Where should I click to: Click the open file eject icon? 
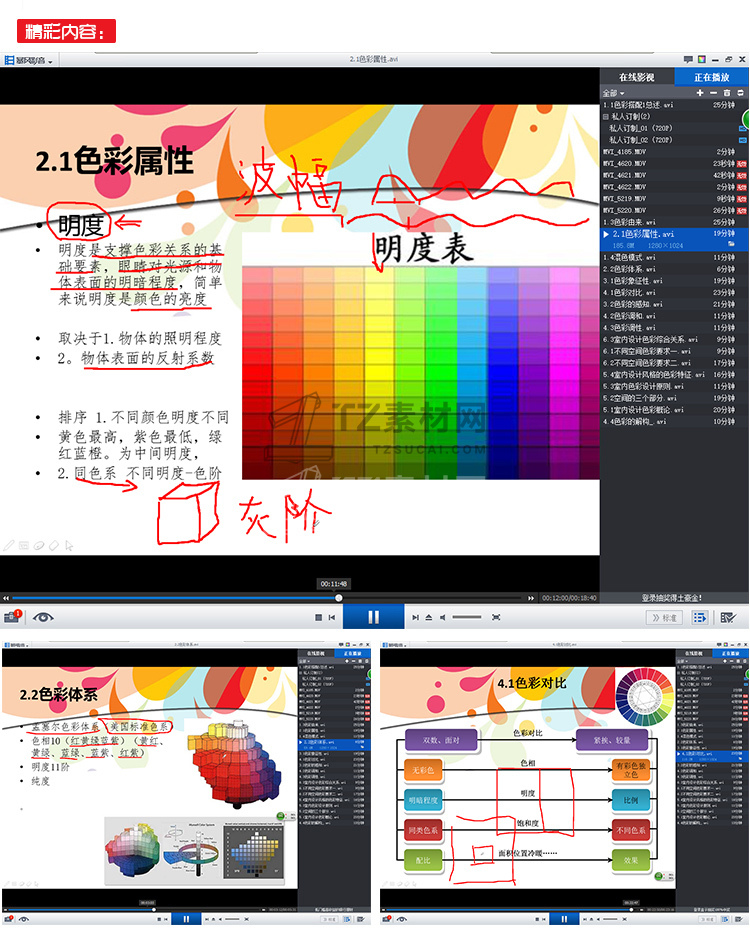(428, 618)
